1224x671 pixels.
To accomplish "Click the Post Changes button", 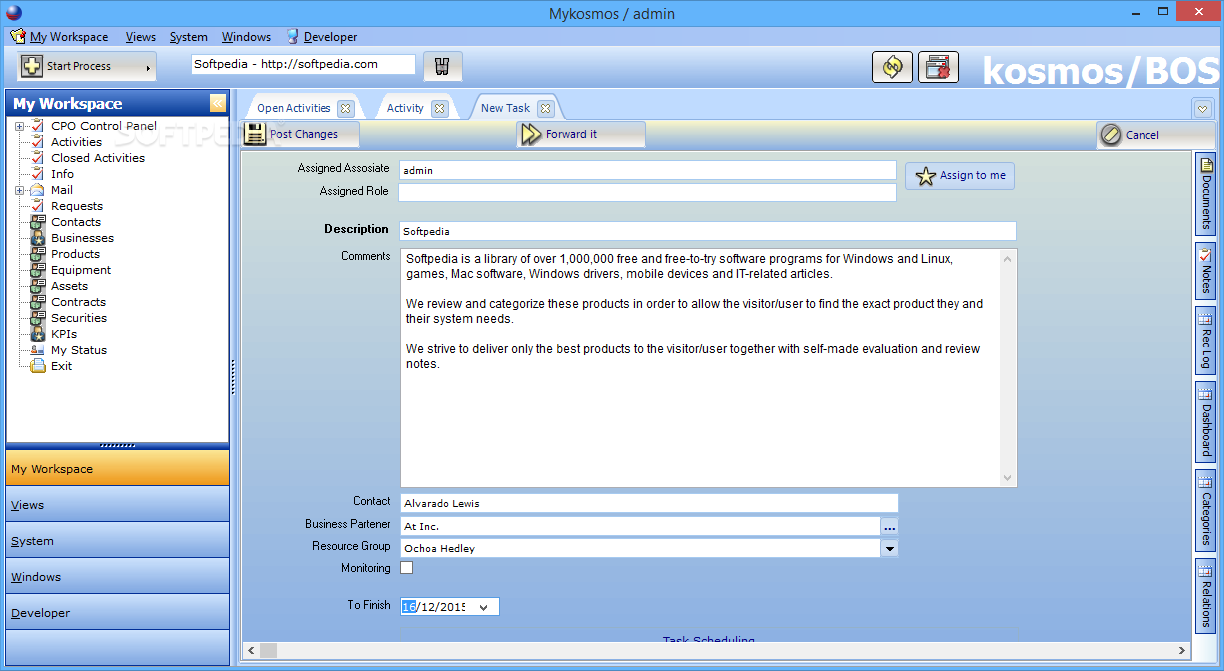I will click(x=300, y=134).
